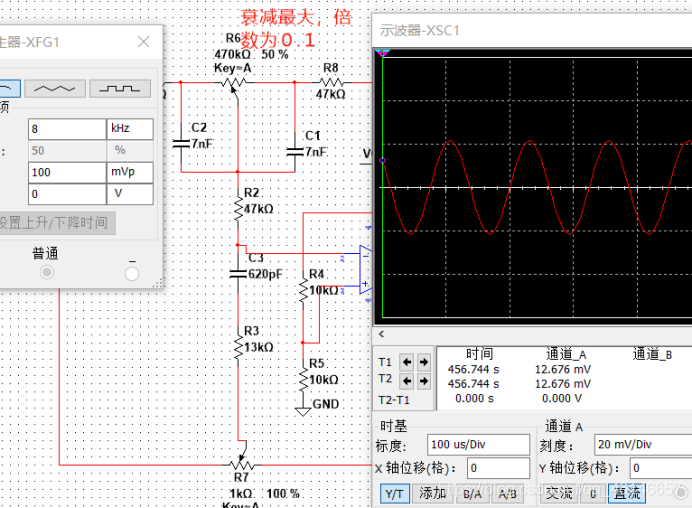Select potentiometer R7 1kΩ in schematic
The width and height of the screenshot is (692, 508).
(241, 465)
